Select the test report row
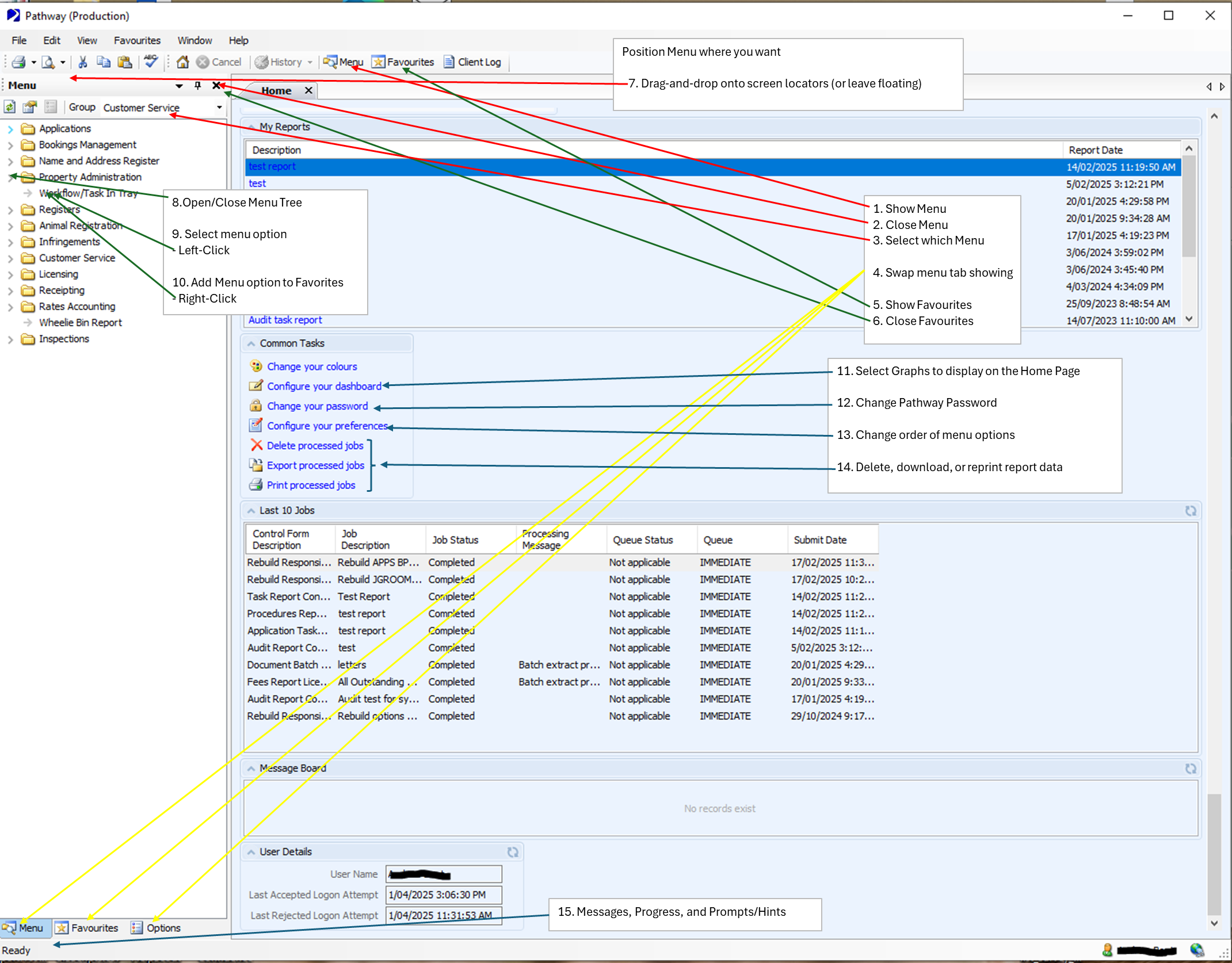 272,167
